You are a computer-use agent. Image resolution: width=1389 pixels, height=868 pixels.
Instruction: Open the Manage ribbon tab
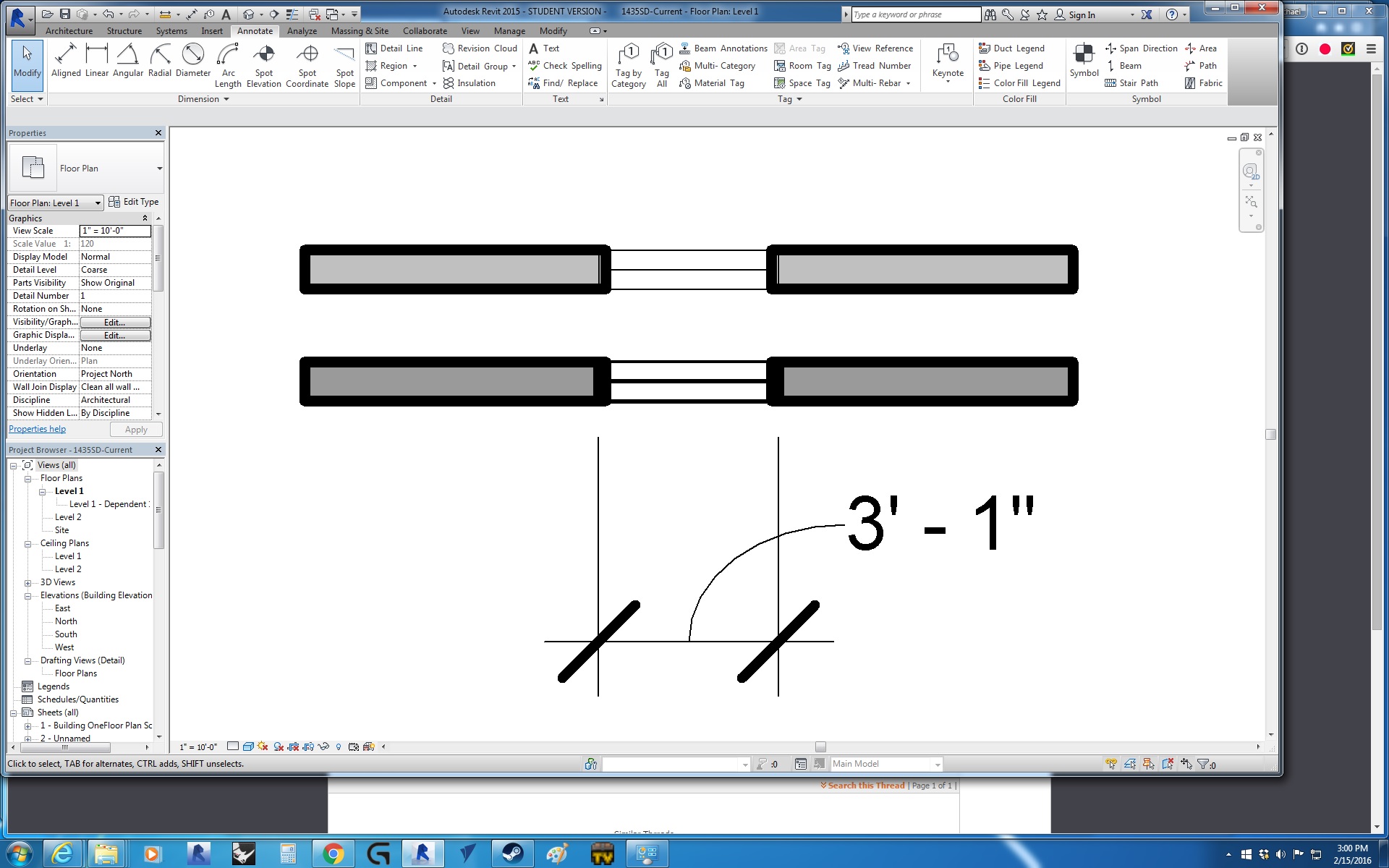coord(509,31)
